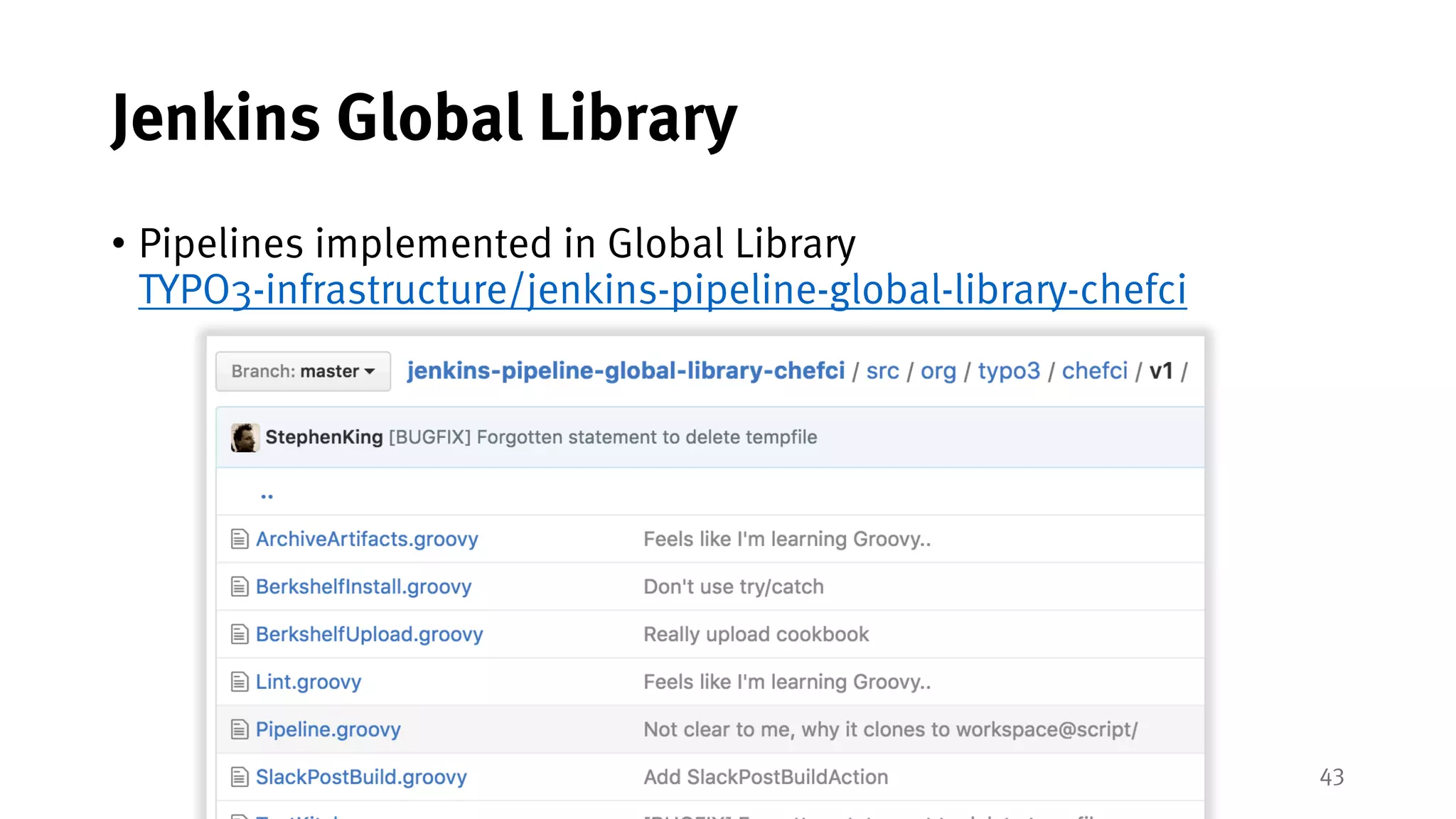This screenshot has height=819, width=1456.
Task: Open 'Feels like I'm learning Groovy..' commit for Lint.groovy
Action: coord(787,682)
